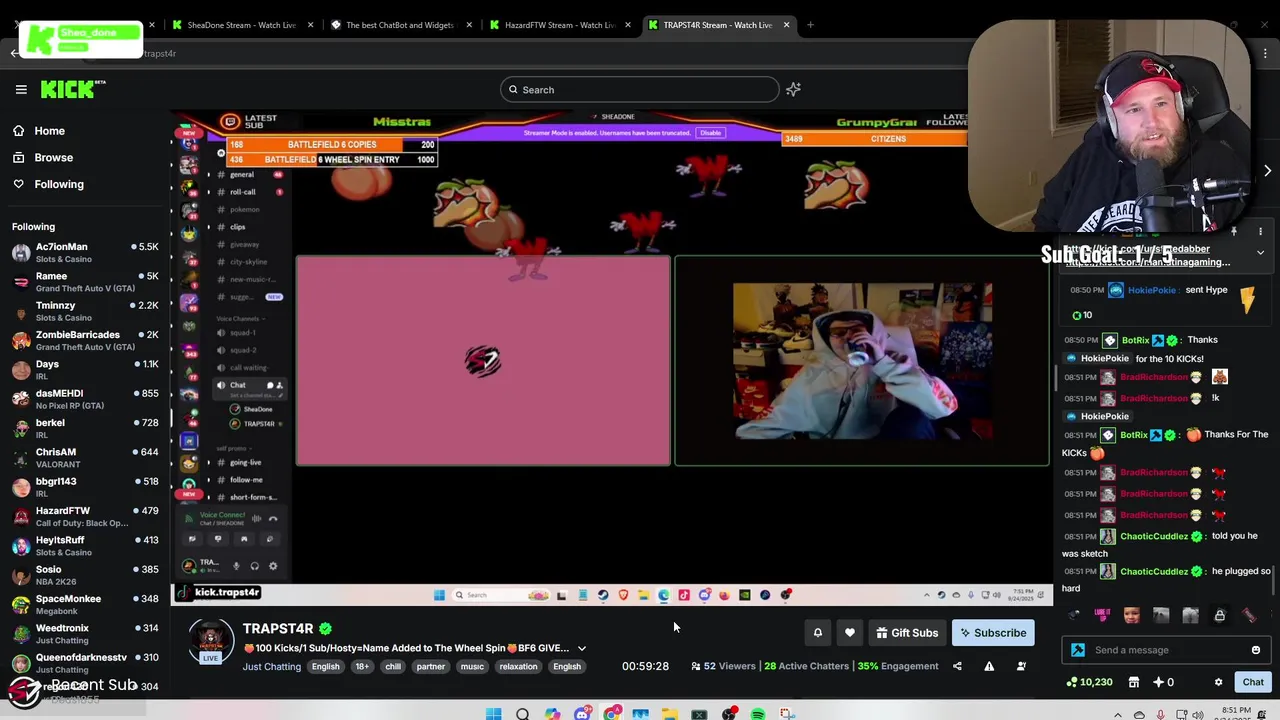Switch to best ChatBot and Widgets tab
Viewport: 1280px width, 720px height.
[x=398, y=25]
